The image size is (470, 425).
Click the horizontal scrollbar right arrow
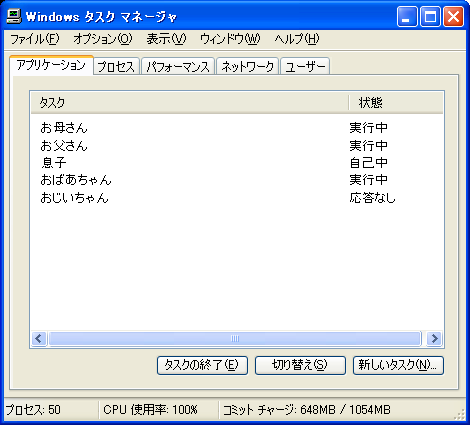pos(434,339)
